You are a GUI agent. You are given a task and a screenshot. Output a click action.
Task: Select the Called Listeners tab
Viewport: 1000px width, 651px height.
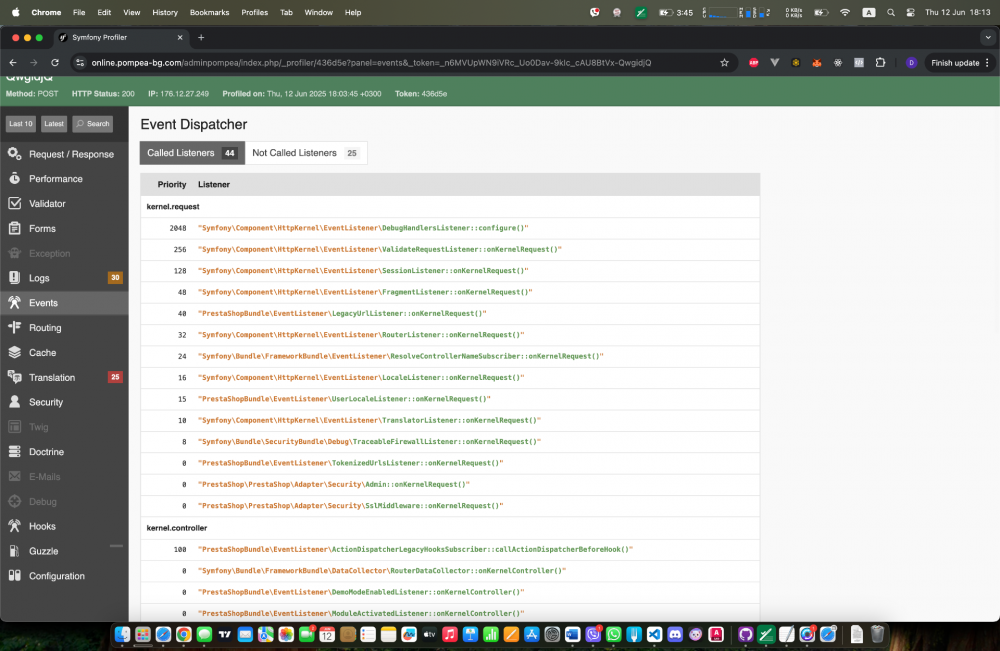click(x=192, y=153)
